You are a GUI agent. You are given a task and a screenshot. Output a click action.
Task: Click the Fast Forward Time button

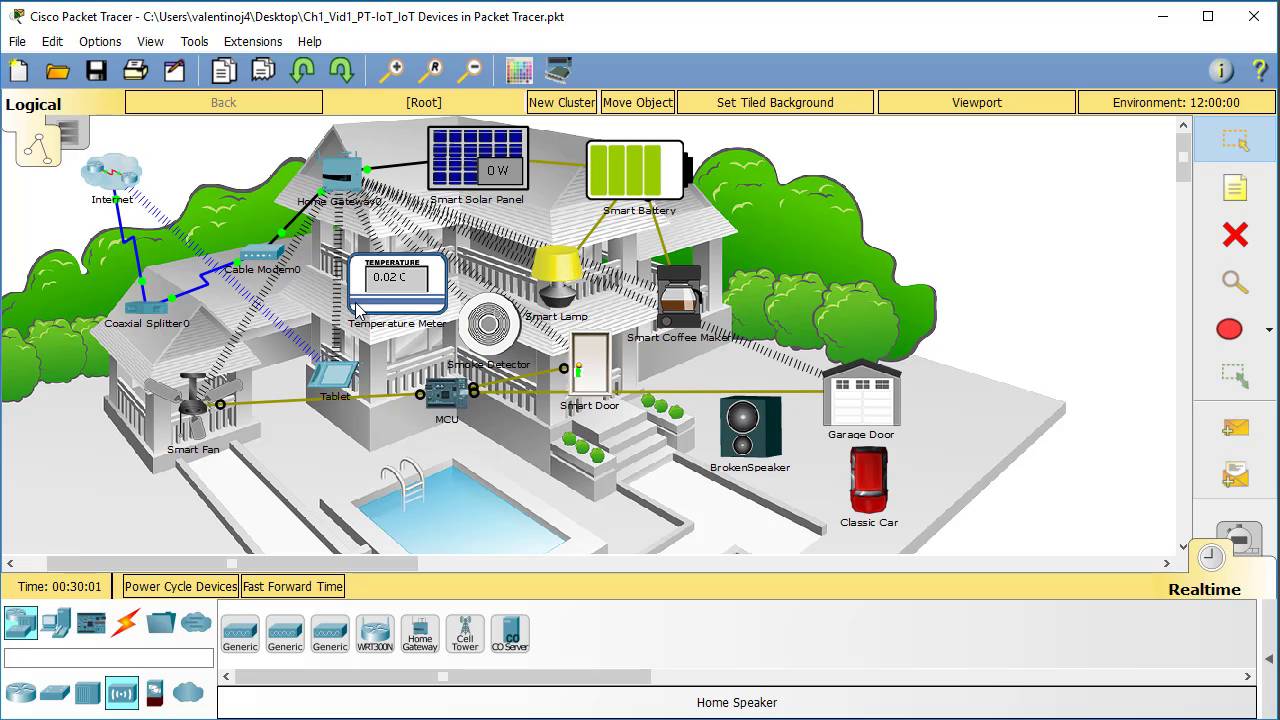tap(293, 587)
